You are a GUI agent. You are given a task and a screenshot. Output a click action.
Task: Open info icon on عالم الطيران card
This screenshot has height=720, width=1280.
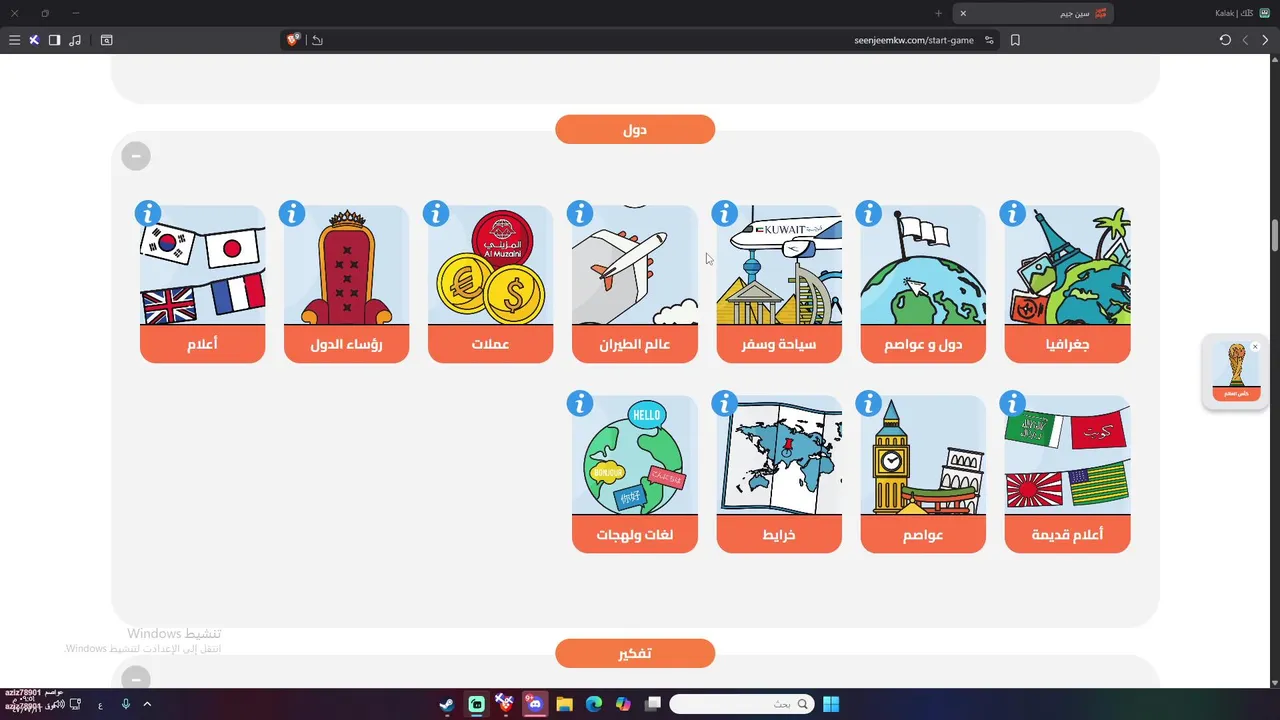(580, 213)
